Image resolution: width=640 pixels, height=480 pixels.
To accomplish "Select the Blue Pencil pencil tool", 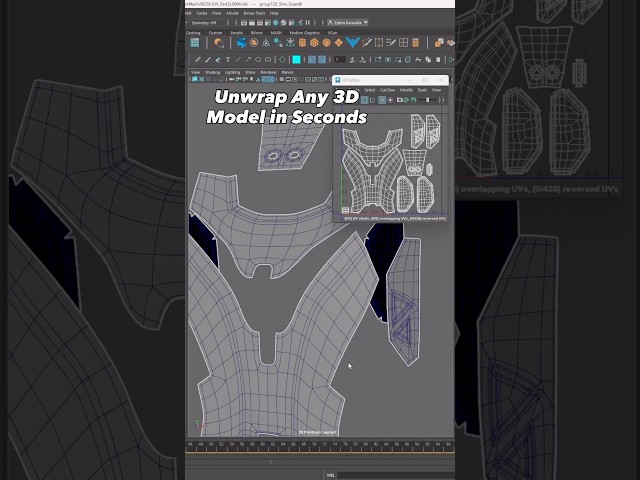I will coord(198,60).
